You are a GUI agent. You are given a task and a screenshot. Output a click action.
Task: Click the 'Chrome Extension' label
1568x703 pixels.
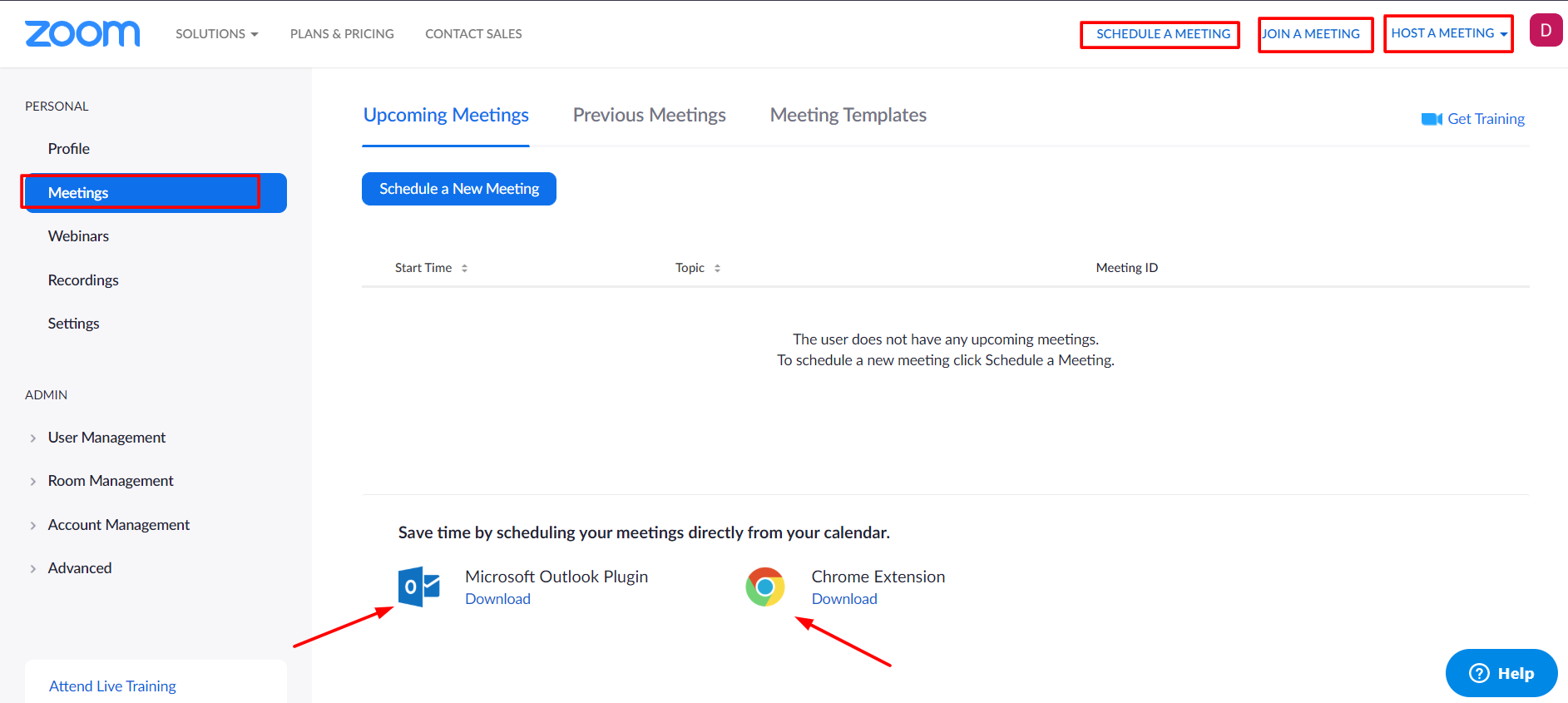[x=878, y=577]
